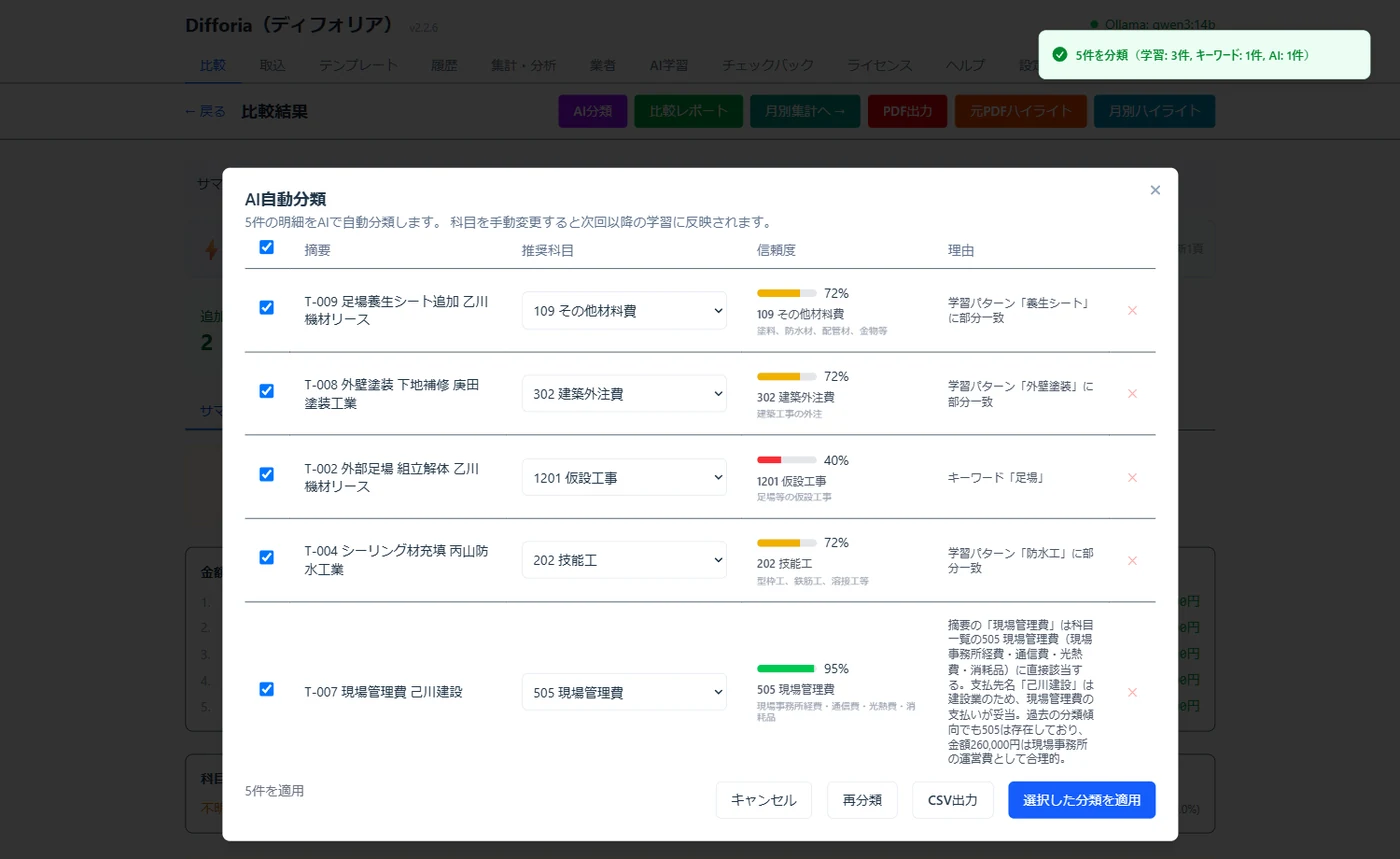This screenshot has width=1400, height=859.
Task: Click the T-007 現場管理費 己川建設 description
Action: tap(383, 692)
